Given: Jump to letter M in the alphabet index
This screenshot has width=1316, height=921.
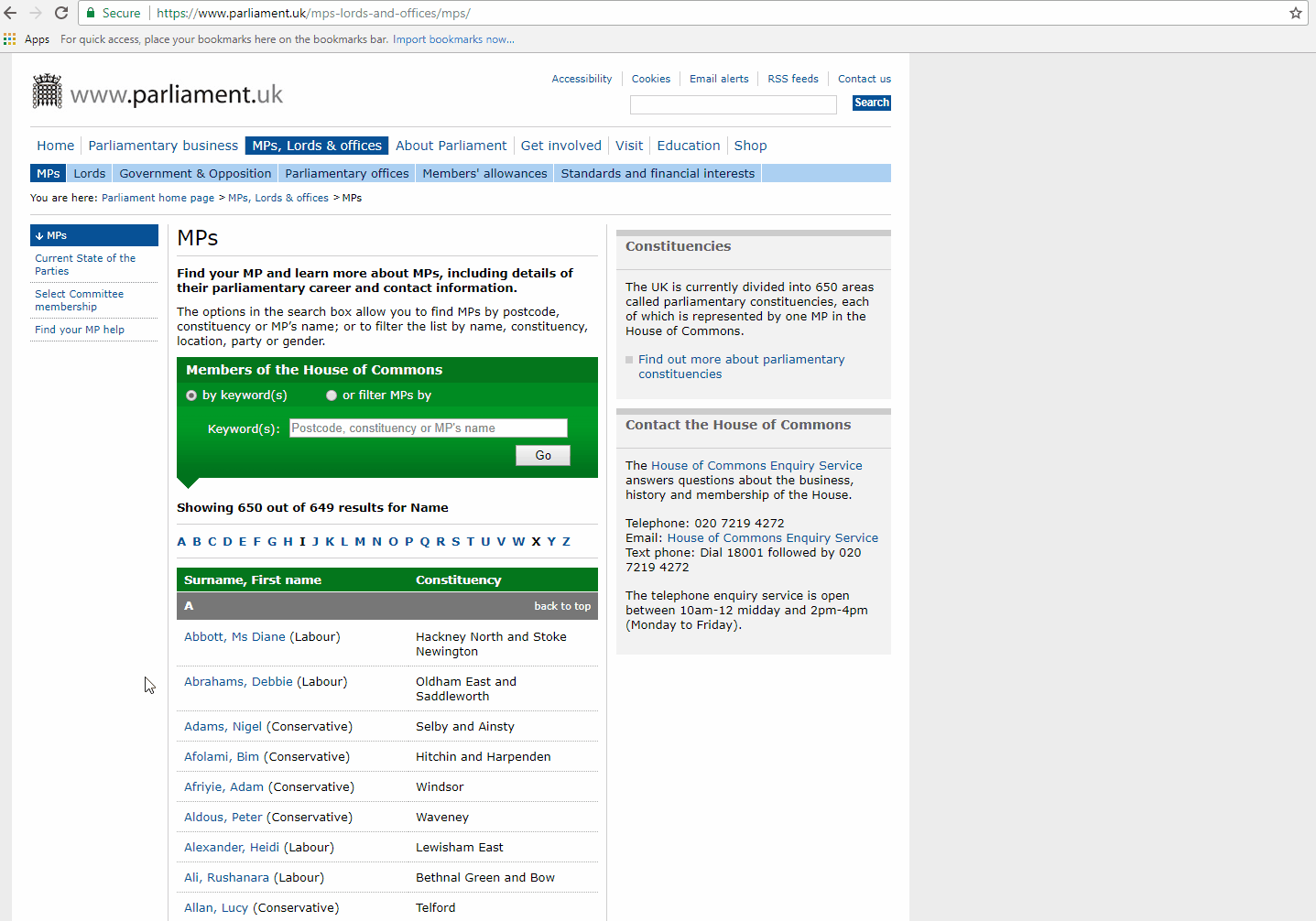Looking at the screenshot, I should [x=360, y=542].
